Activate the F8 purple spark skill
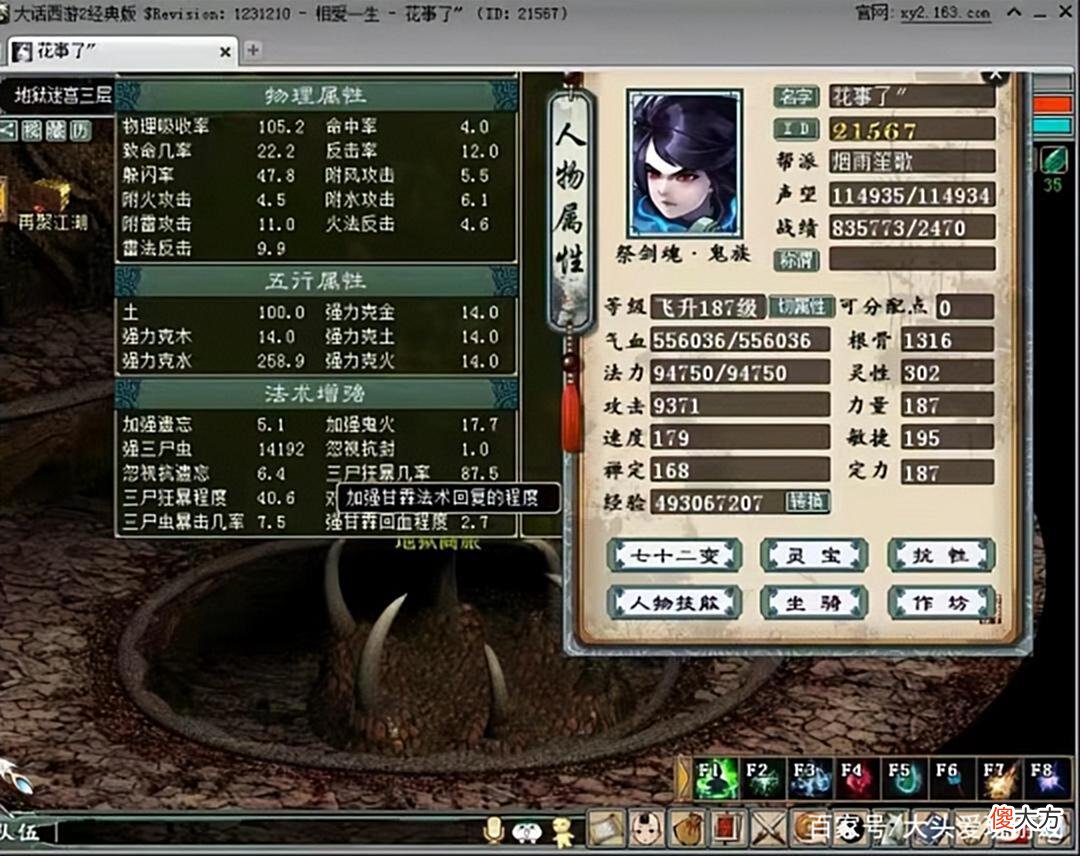The image size is (1080, 856). (1047, 779)
